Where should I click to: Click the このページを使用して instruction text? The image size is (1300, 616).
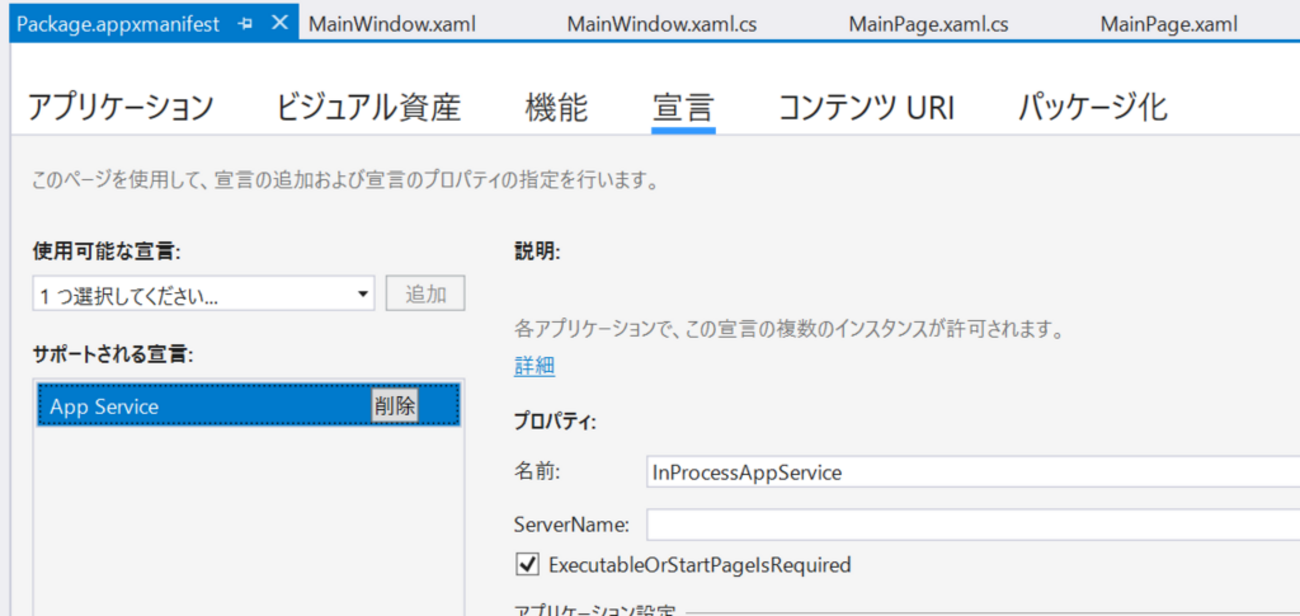tap(346, 181)
